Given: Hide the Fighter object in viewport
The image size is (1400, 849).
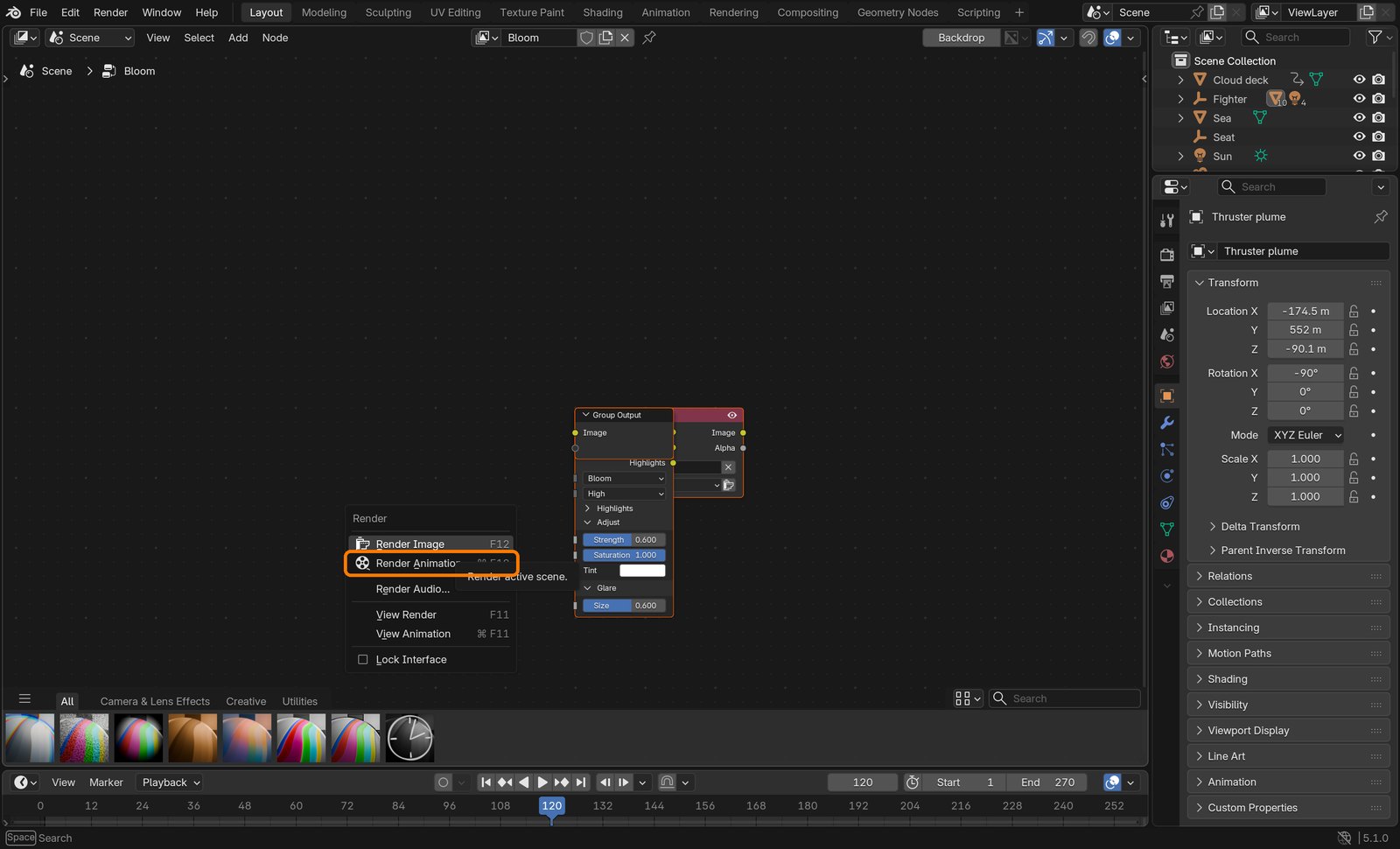Looking at the screenshot, I should pyautogui.click(x=1359, y=99).
